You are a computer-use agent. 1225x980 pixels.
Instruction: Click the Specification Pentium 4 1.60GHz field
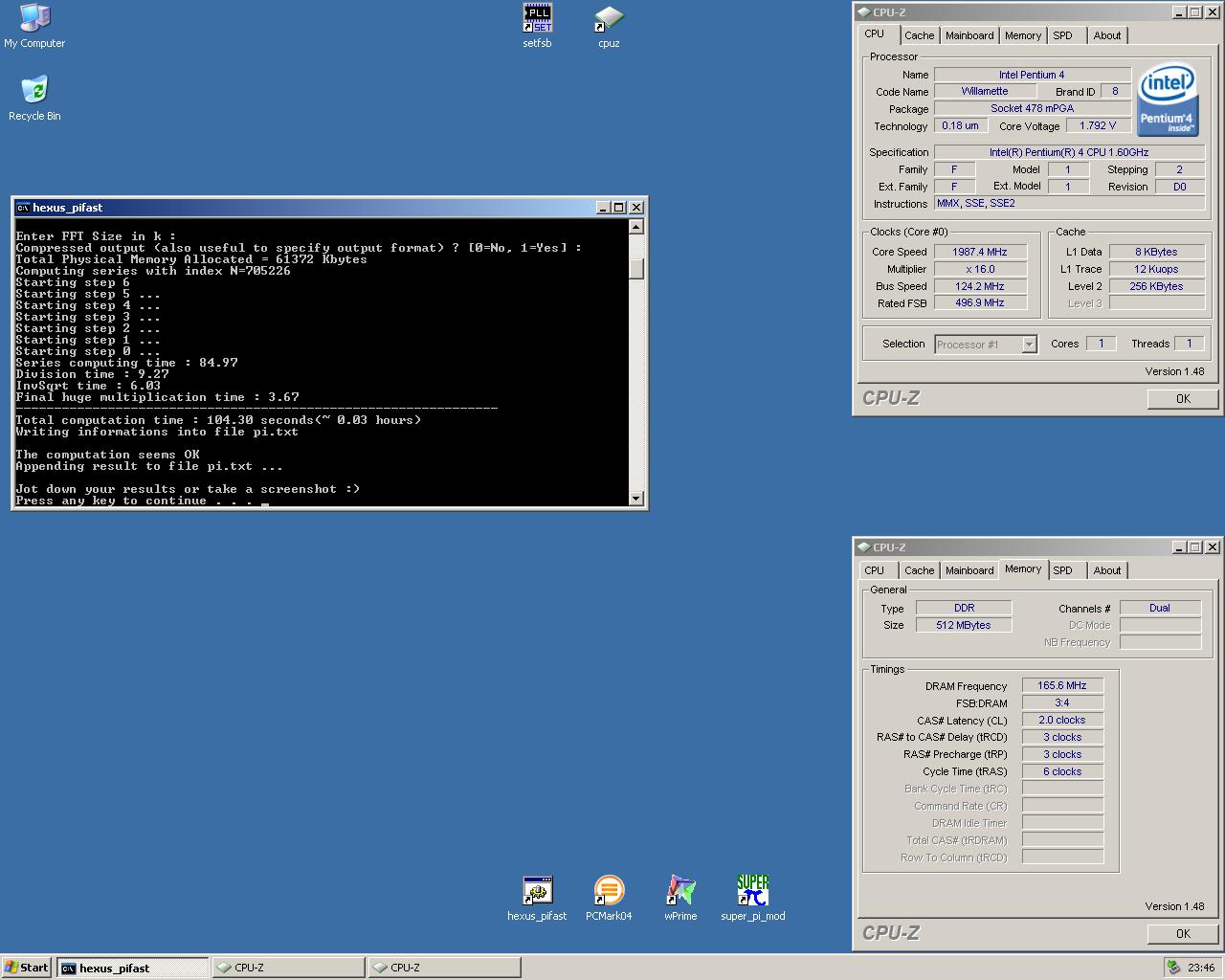(x=1069, y=152)
